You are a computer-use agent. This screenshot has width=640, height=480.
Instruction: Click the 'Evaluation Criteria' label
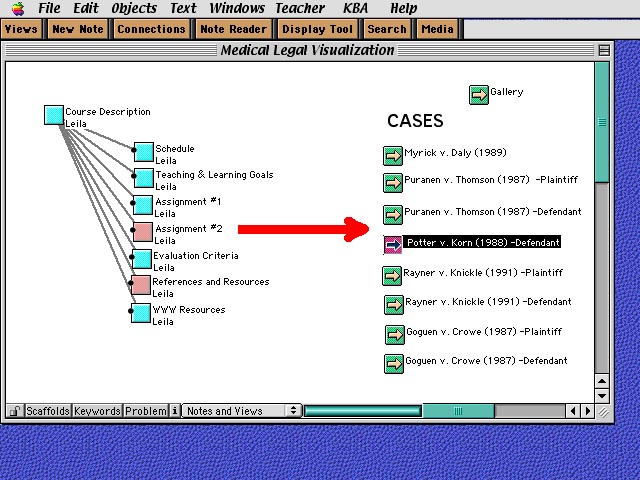tap(196, 256)
